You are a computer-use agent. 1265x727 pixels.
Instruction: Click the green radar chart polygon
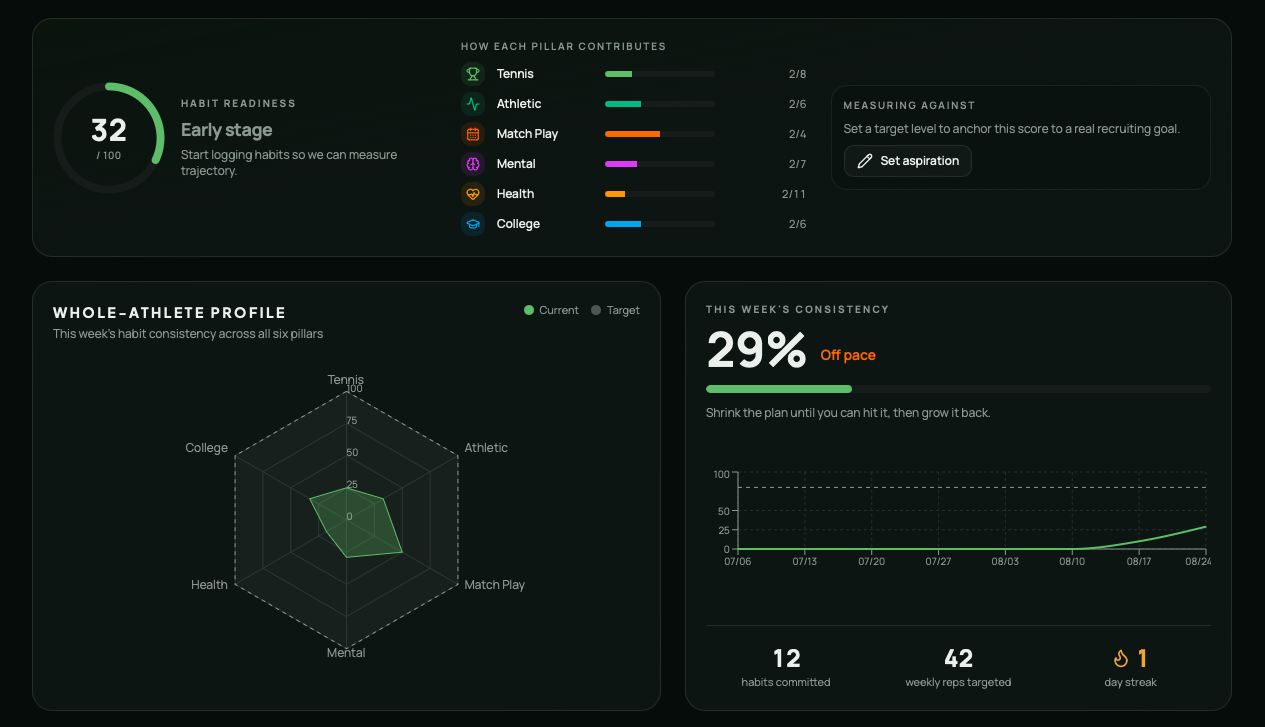click(x=358, y=522)
